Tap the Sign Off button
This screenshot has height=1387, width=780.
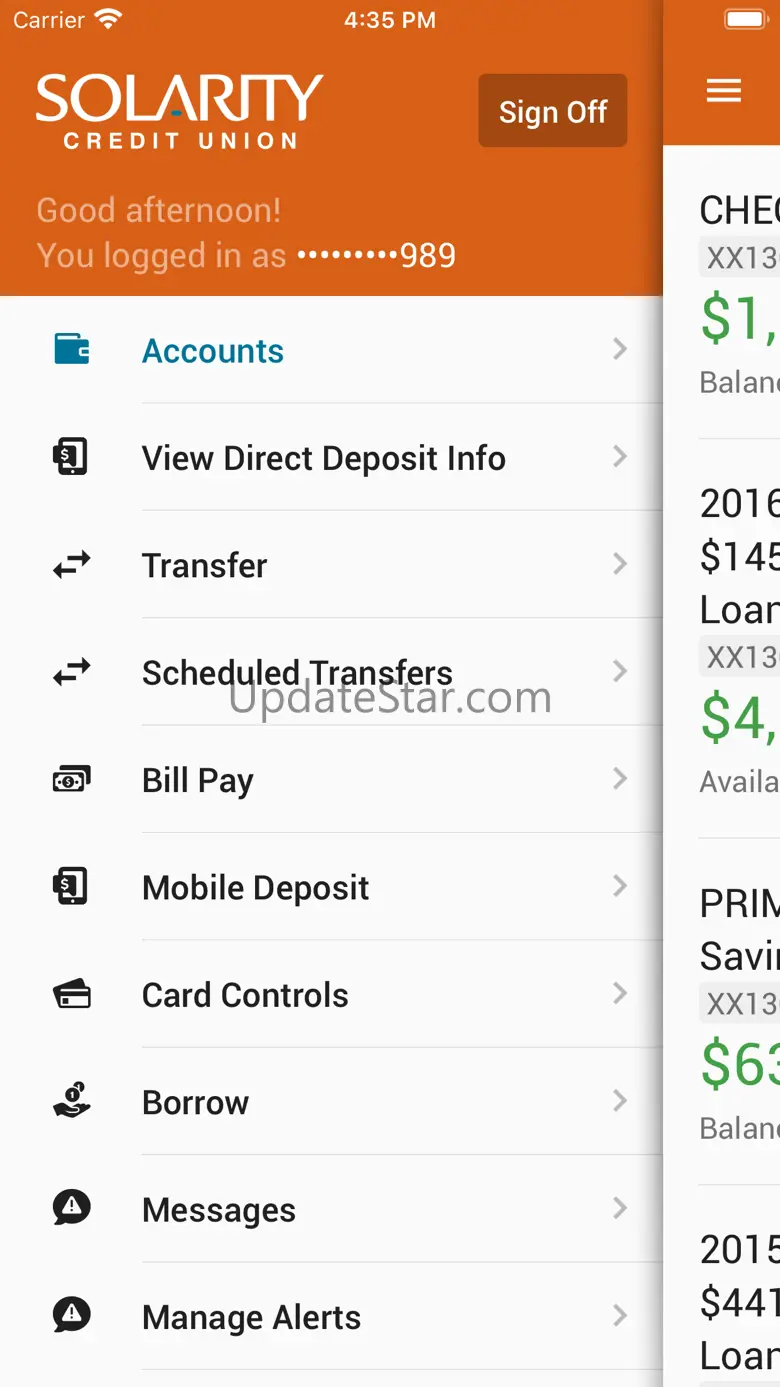(x=552, y=111)
